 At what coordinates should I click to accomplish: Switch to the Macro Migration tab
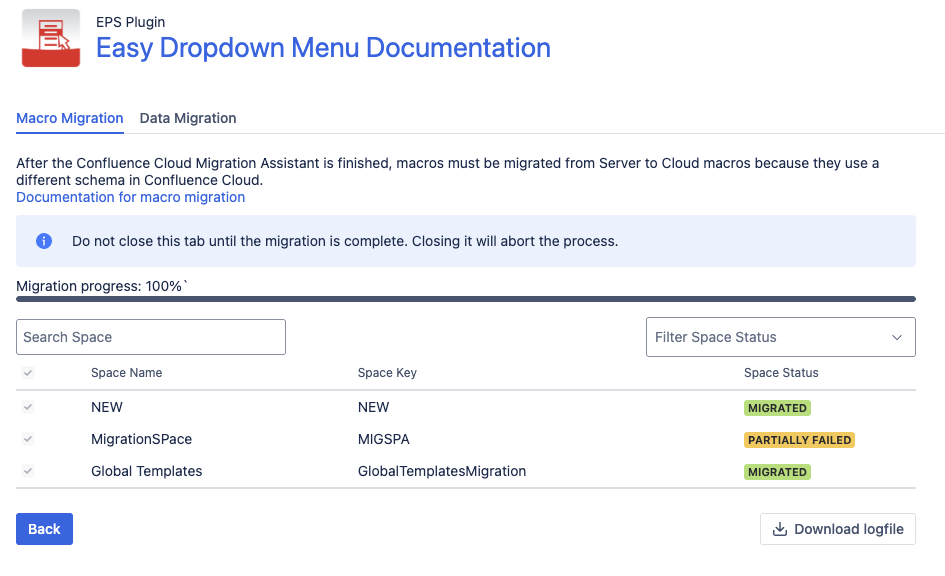(70, 118)
